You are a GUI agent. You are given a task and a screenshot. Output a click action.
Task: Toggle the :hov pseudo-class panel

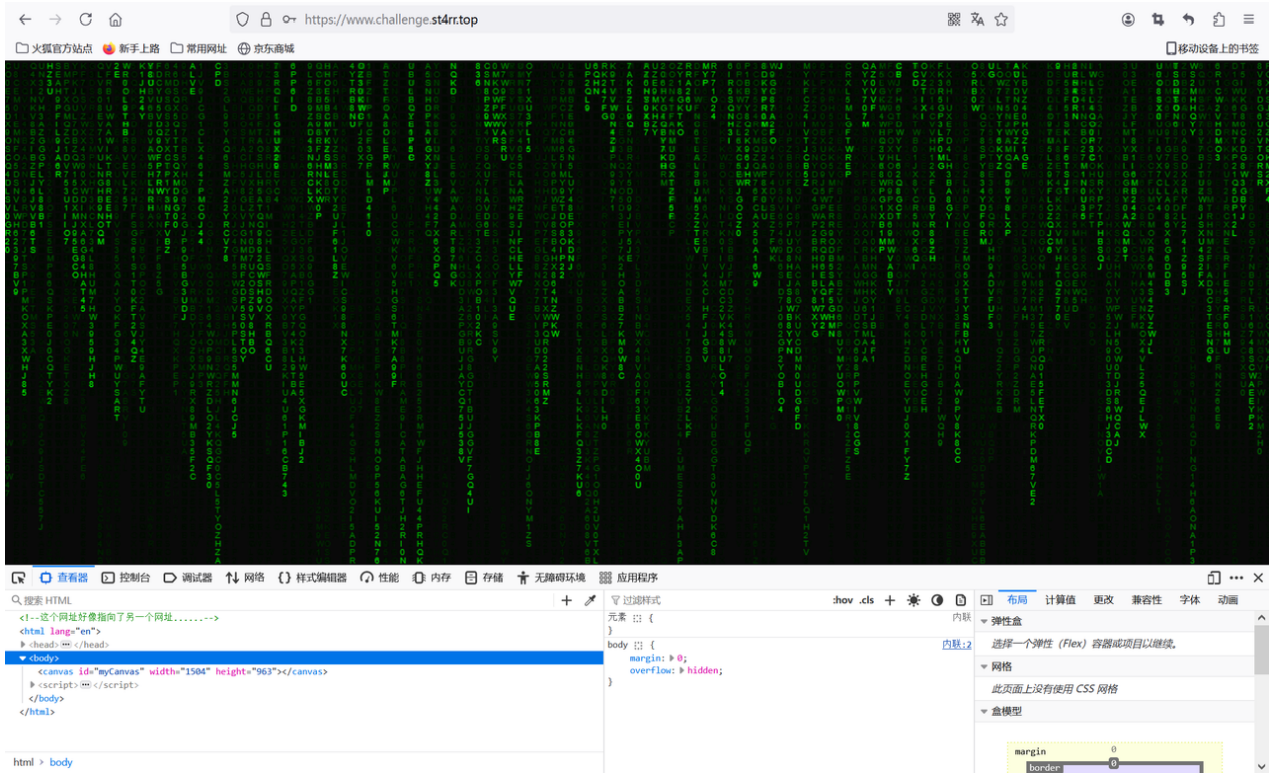point(843,600)
